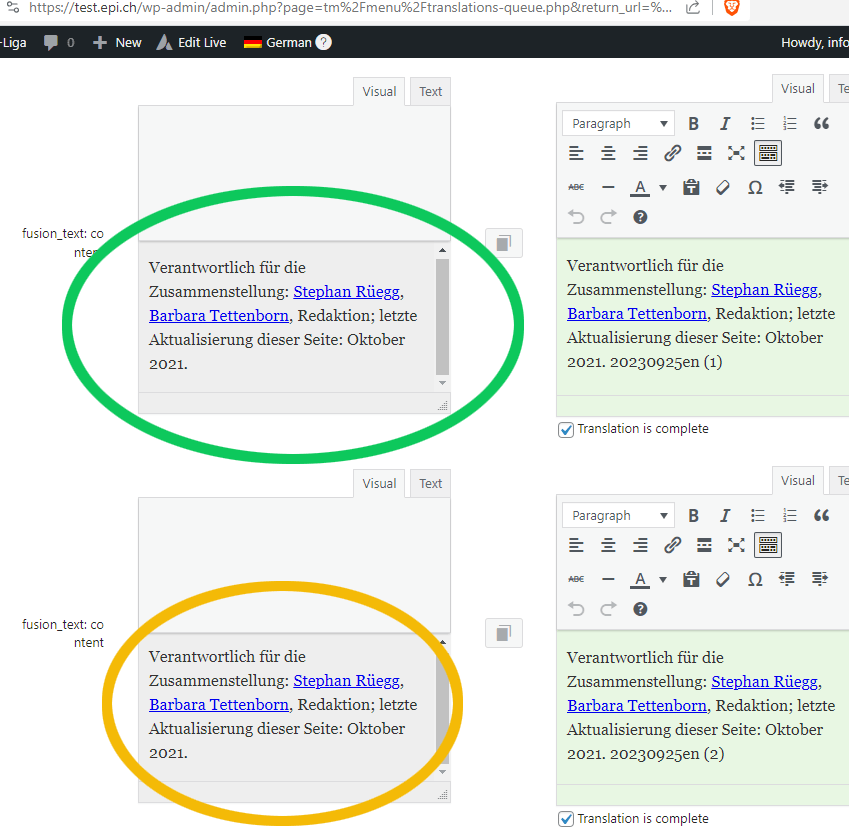Expand text color arrow in upper translation editor
Viewport: 849px width, 840px height.
(663, 187)
